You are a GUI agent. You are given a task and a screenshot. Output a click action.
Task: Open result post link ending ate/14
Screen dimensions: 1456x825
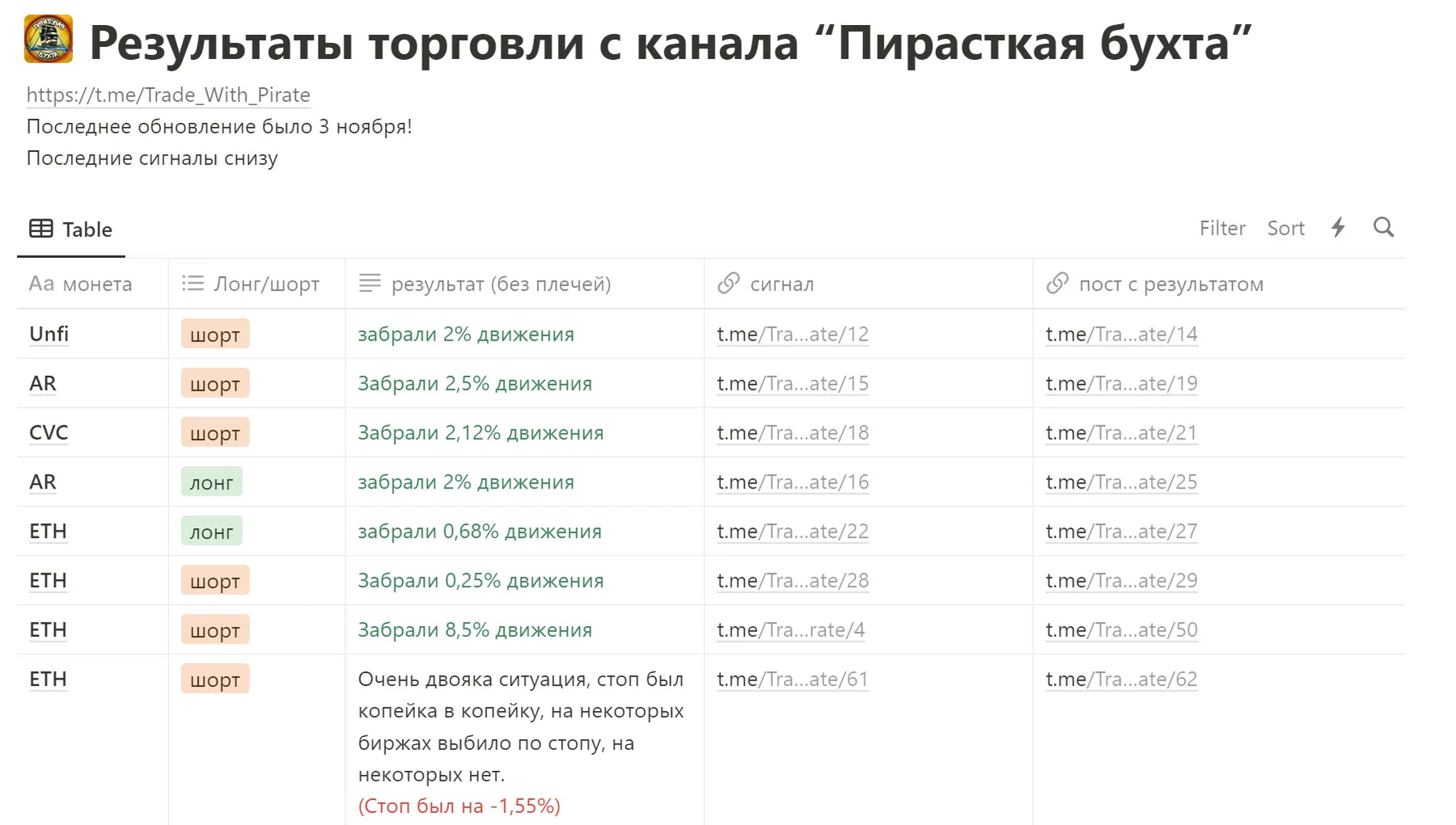pos(1121,334)
